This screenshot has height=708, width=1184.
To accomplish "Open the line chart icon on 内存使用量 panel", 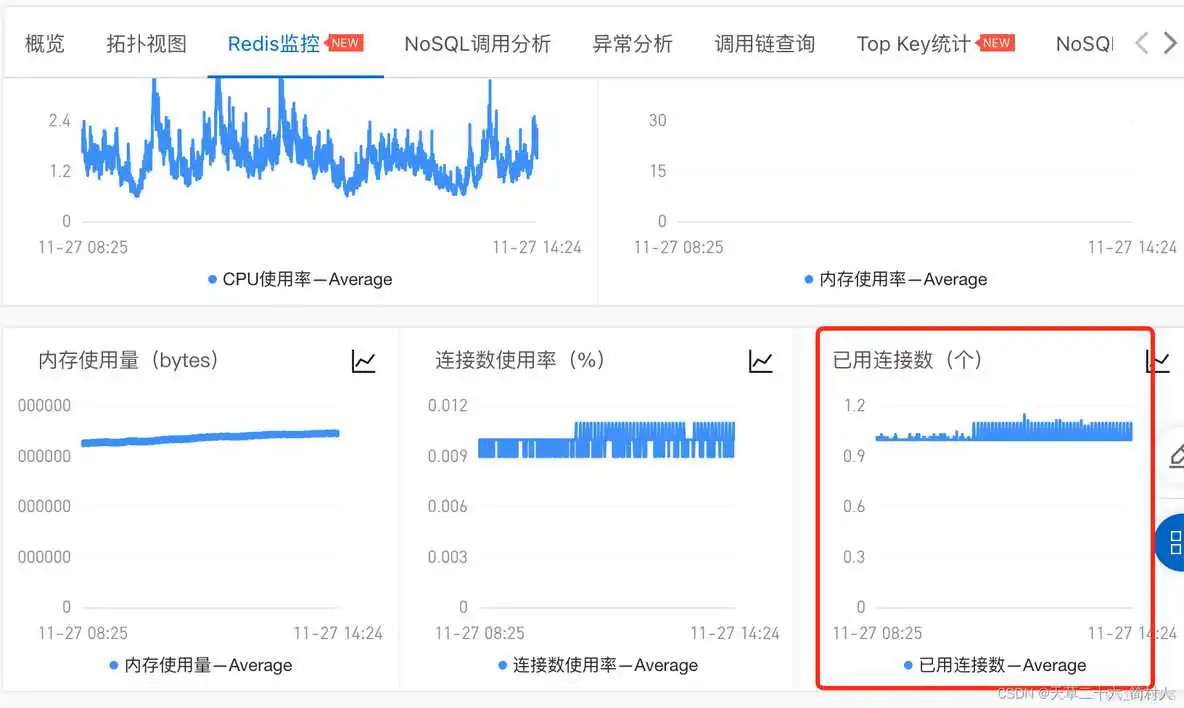I will (364, 362).
